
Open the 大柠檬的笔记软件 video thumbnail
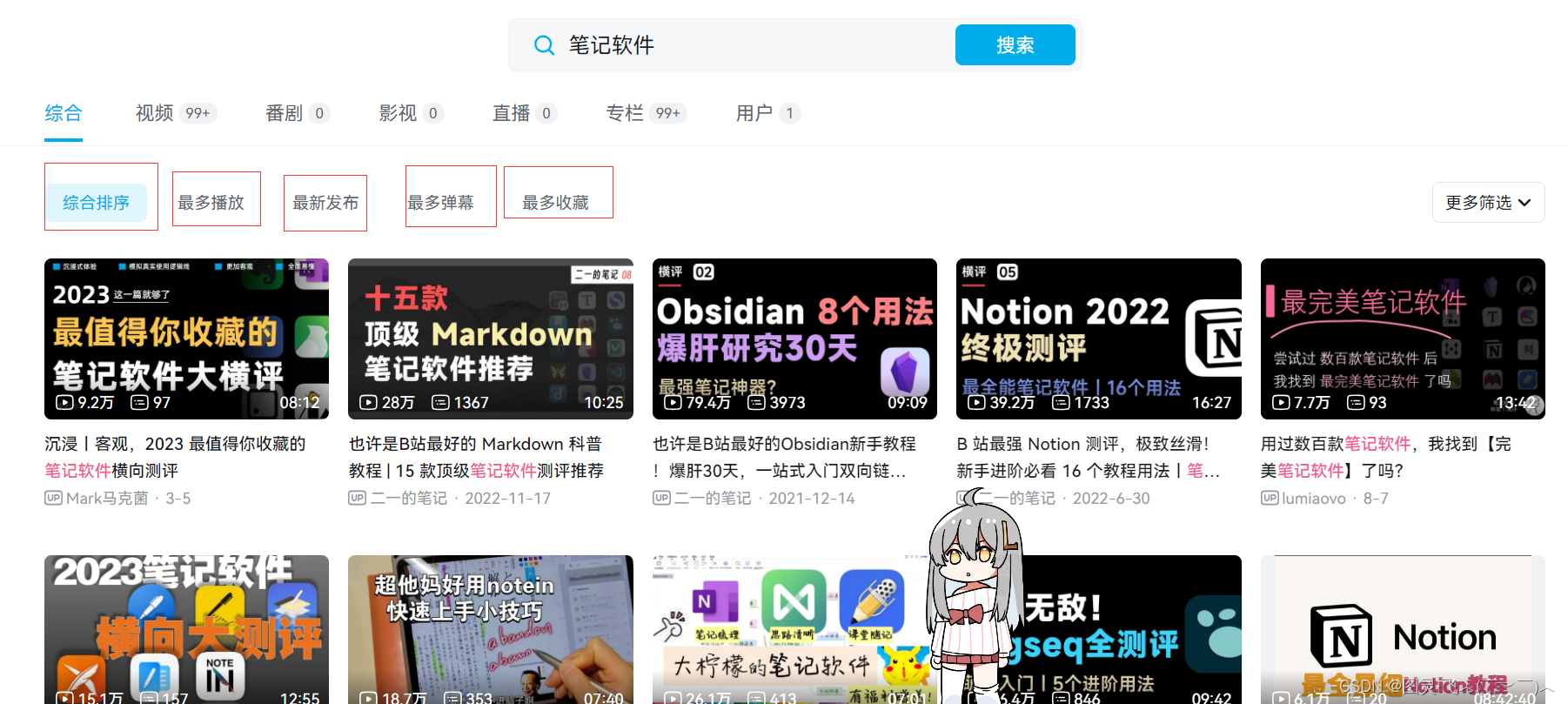pos(794,629)
